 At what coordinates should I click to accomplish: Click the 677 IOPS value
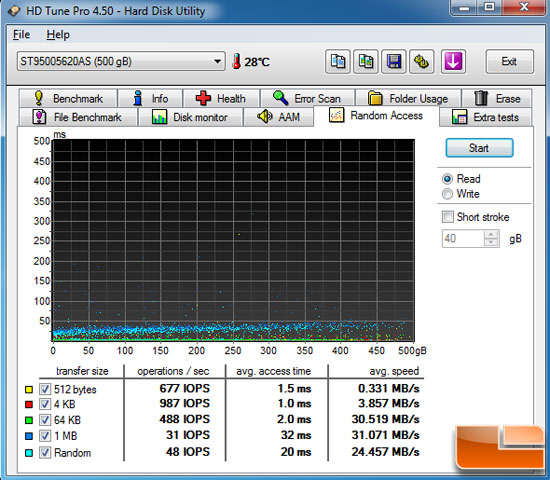(x=185, y=388)
